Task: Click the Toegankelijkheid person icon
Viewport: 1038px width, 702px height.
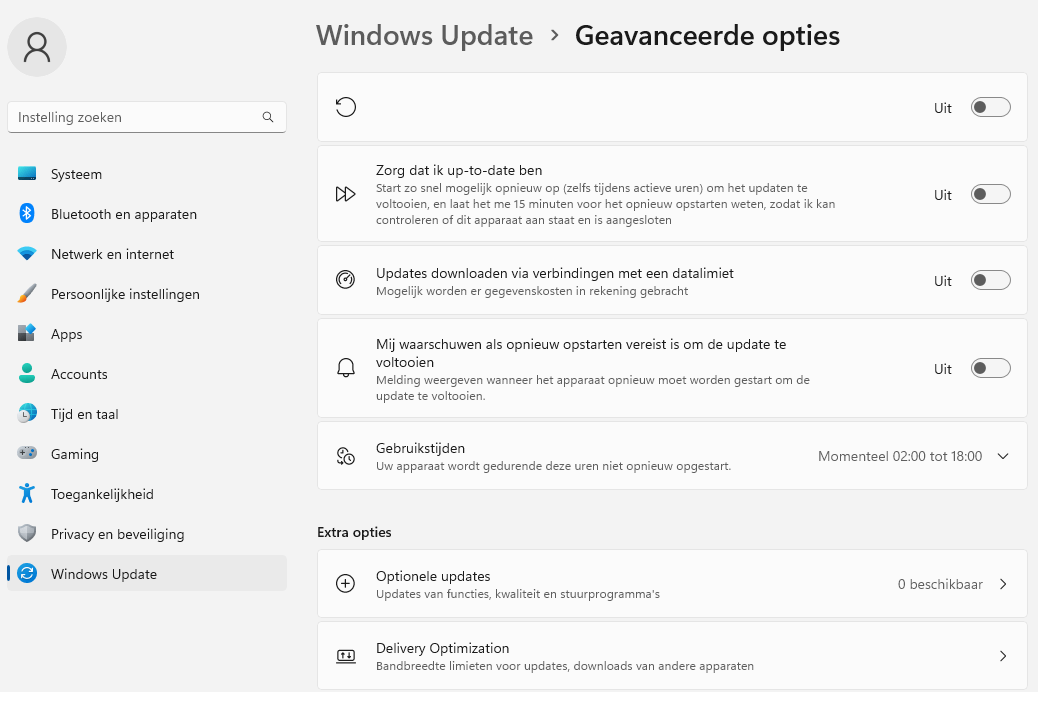Action: point(27,494)
